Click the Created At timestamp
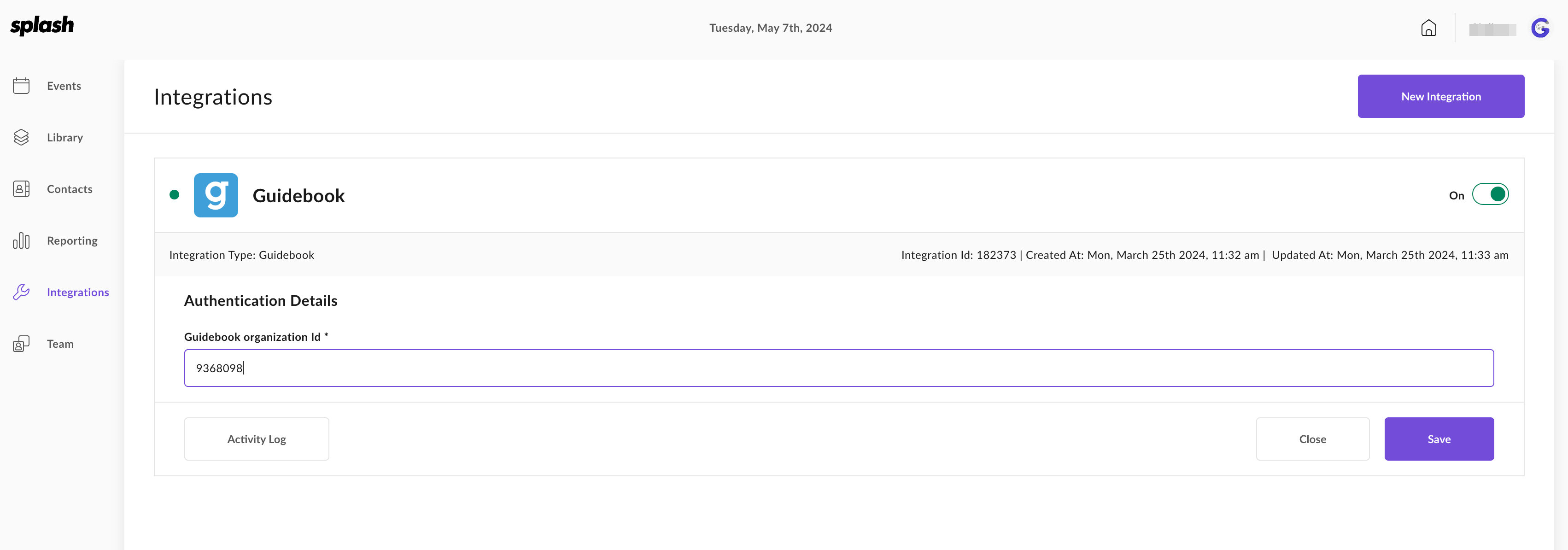The width and height of the screenshot is (1568, 550). pyautogui.click(x=1142, y=255)
